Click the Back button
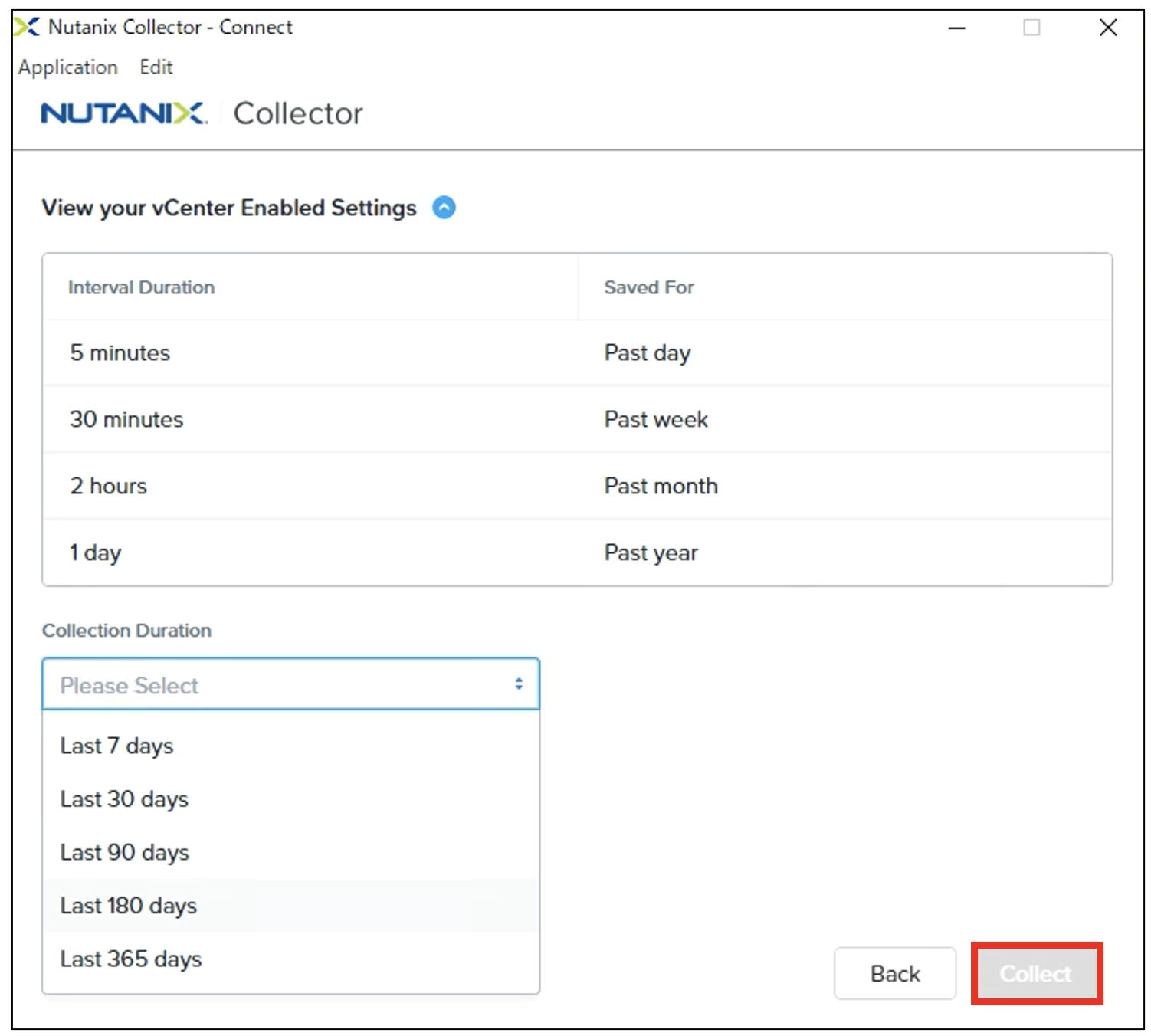Screen dimensions: 1151x1036 point(895,974)
